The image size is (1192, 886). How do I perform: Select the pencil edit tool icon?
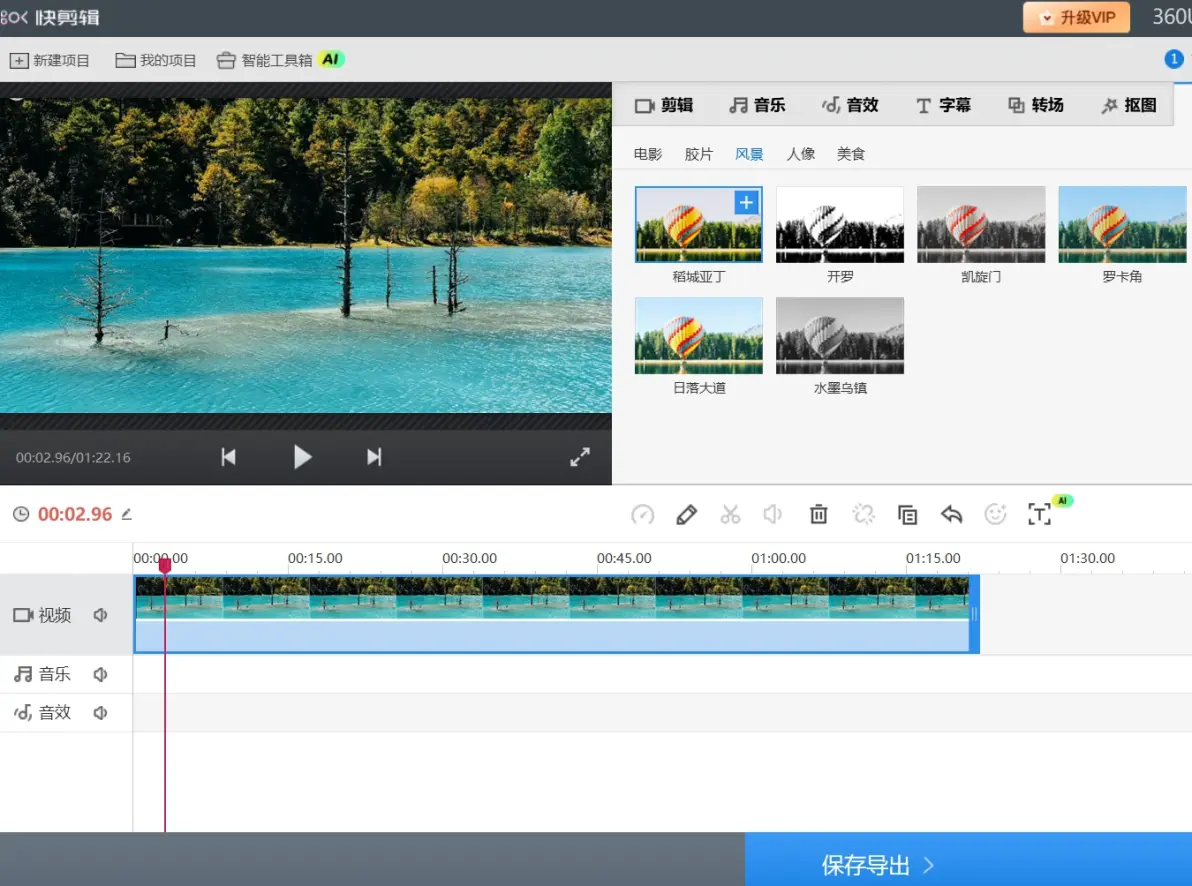tap(686, 515)
